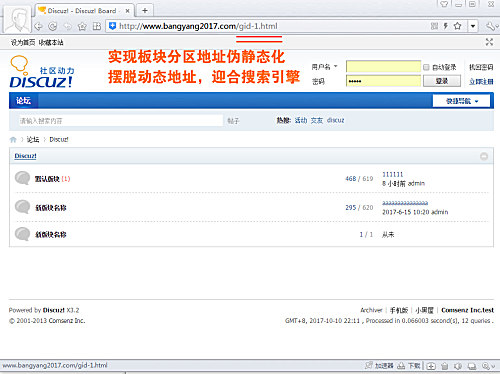
Task: Reload the page with the refresh icon
Action: (x=53, y=26)
